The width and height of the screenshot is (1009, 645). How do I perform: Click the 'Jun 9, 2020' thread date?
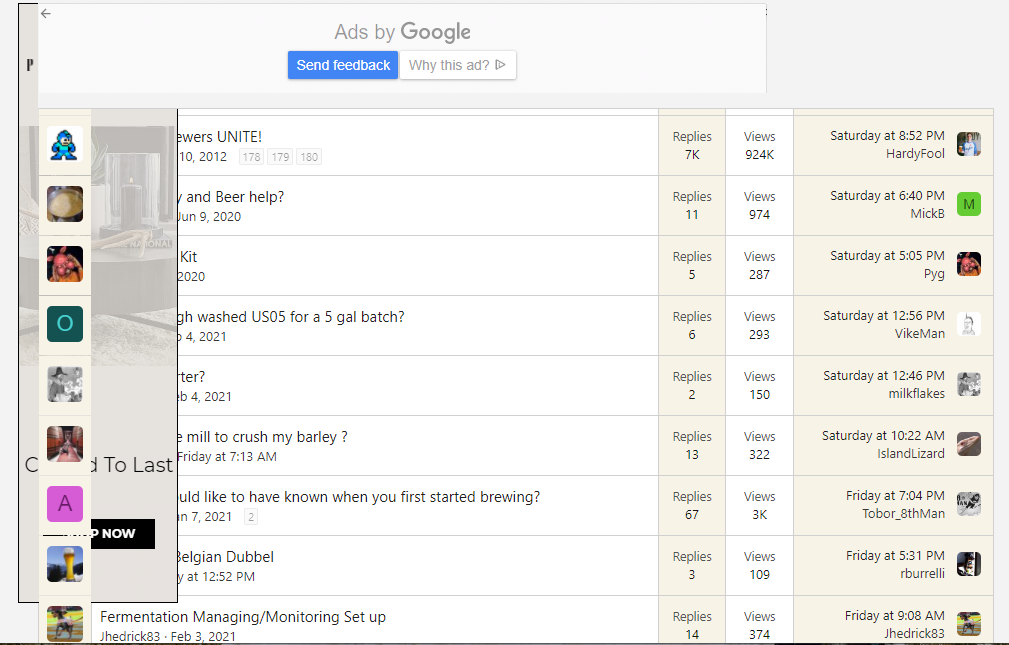(209, 217)
